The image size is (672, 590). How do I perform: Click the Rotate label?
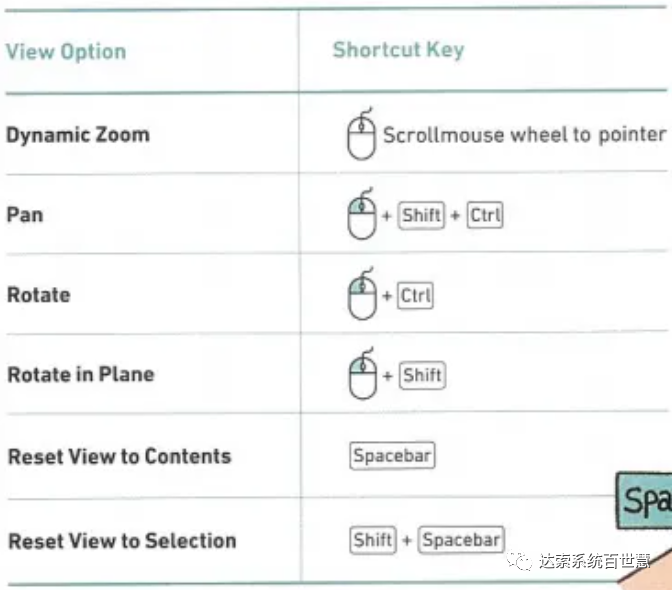(x=39, y=295)
